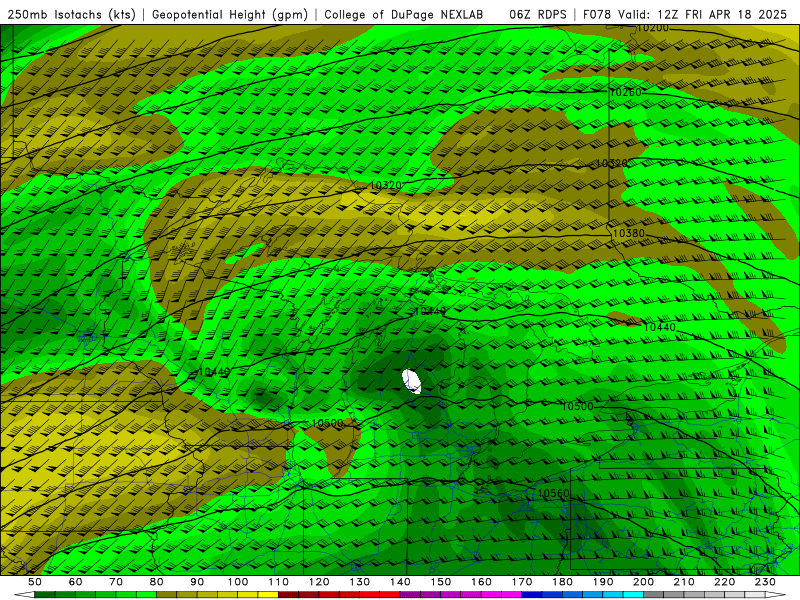Click the 10200 height contour label

click(x=653, y=28)
